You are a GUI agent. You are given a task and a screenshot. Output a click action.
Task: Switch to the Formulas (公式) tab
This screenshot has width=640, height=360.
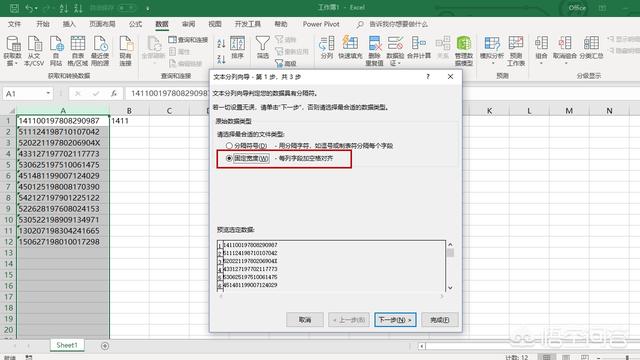click(x=136, y=24)
